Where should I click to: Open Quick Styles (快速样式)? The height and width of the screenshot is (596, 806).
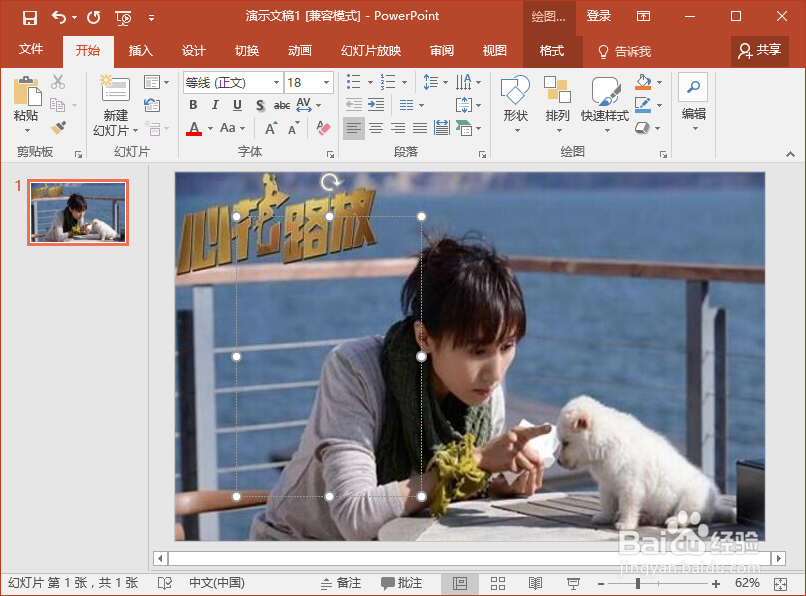(605, 104)
